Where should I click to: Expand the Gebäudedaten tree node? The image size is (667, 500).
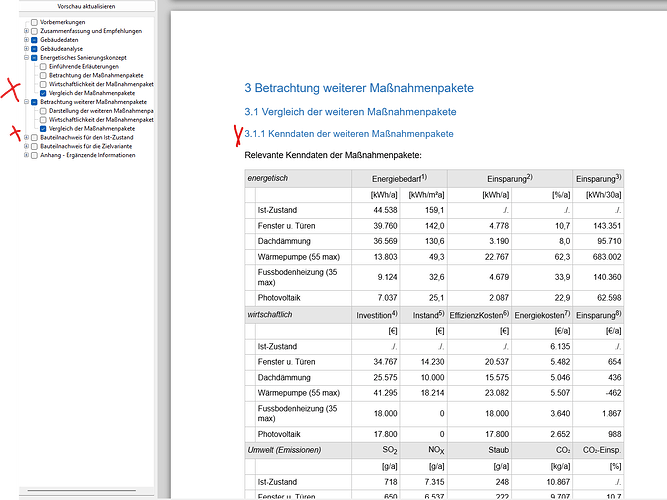(26, 40)
